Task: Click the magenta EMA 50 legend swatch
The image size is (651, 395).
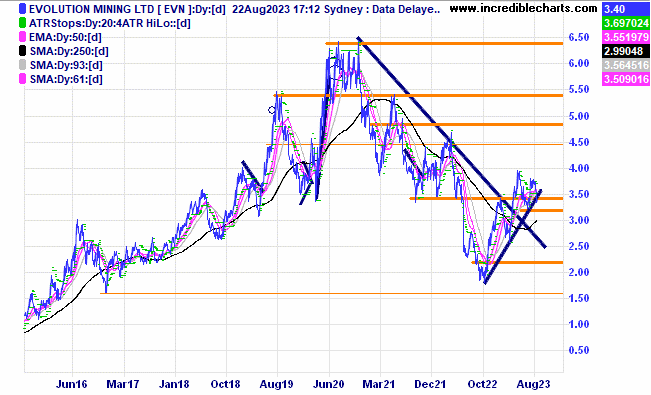Action: coord(22,37)
